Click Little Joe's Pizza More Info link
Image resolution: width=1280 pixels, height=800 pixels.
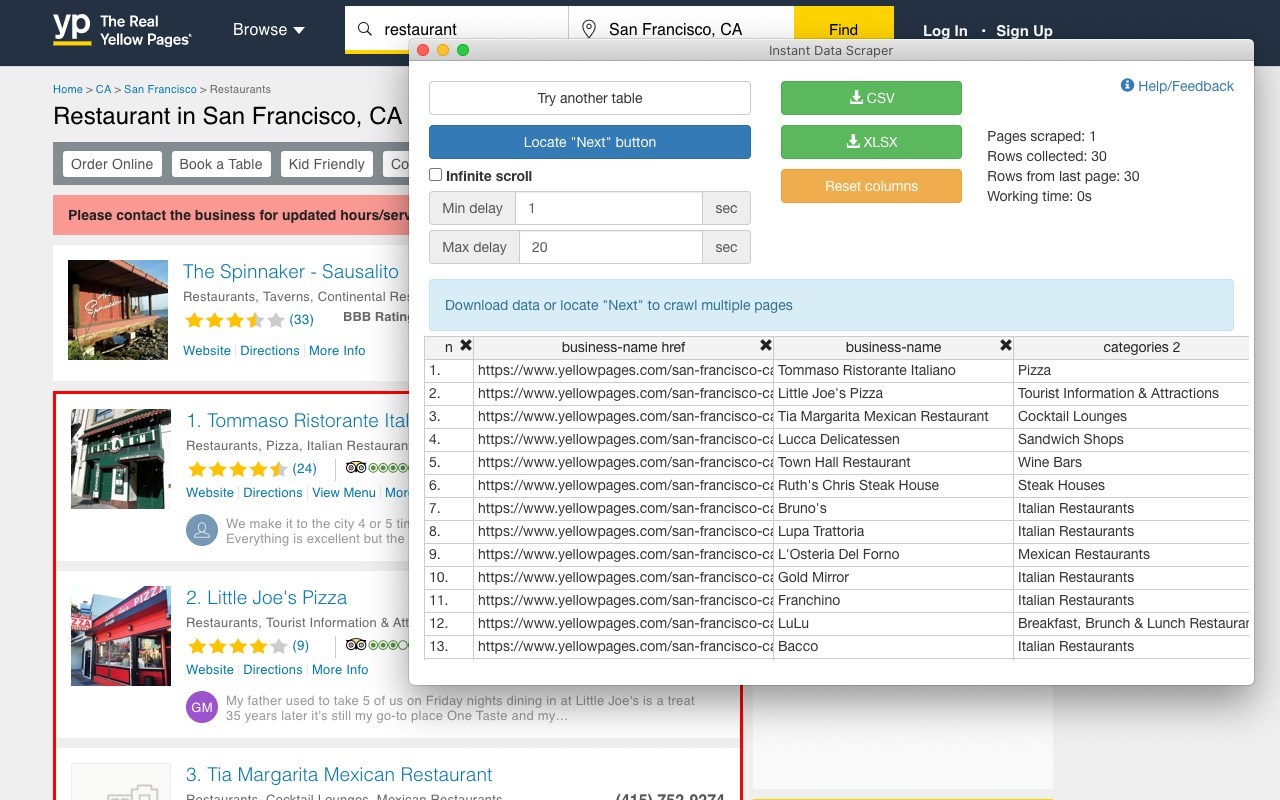point(340,669)
